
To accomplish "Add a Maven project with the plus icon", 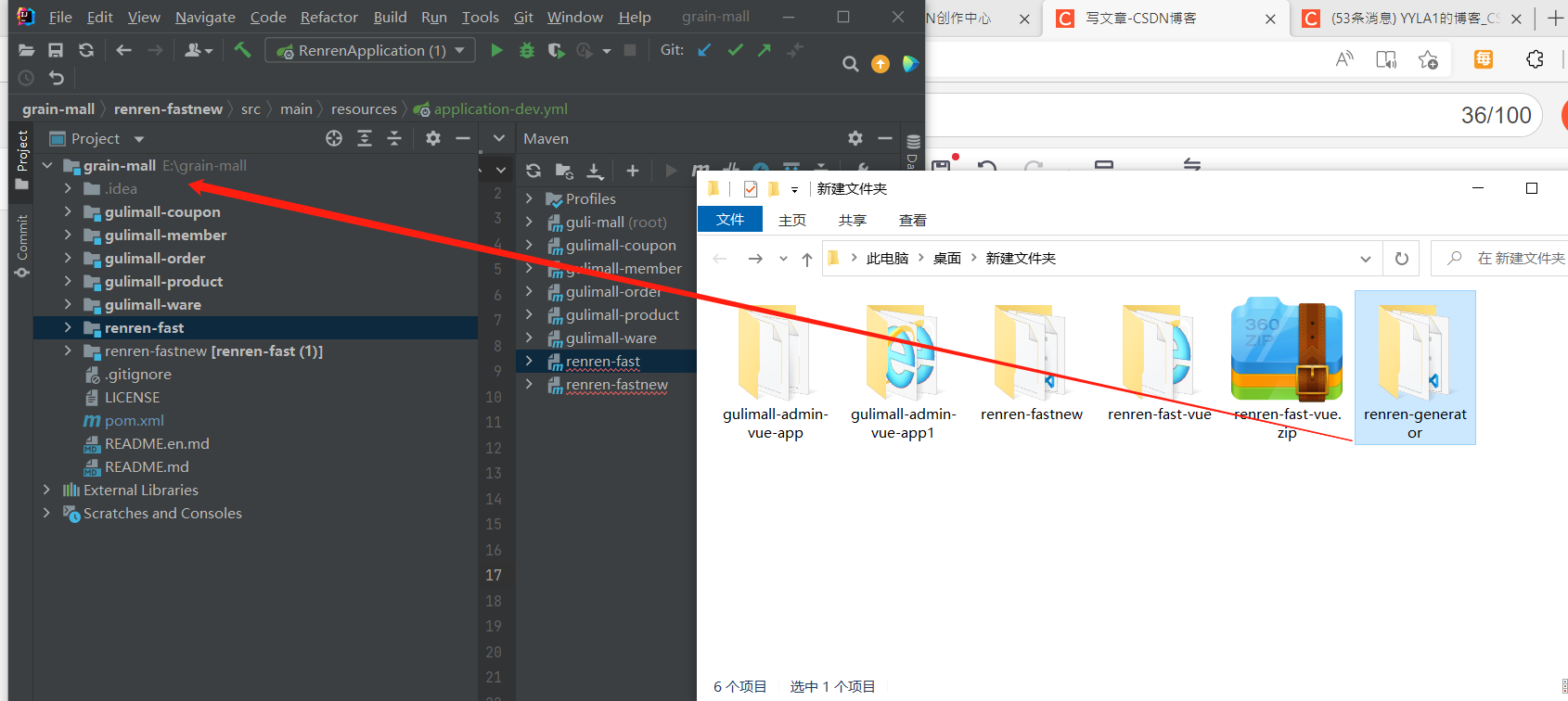I will click(x=633, y=171).
